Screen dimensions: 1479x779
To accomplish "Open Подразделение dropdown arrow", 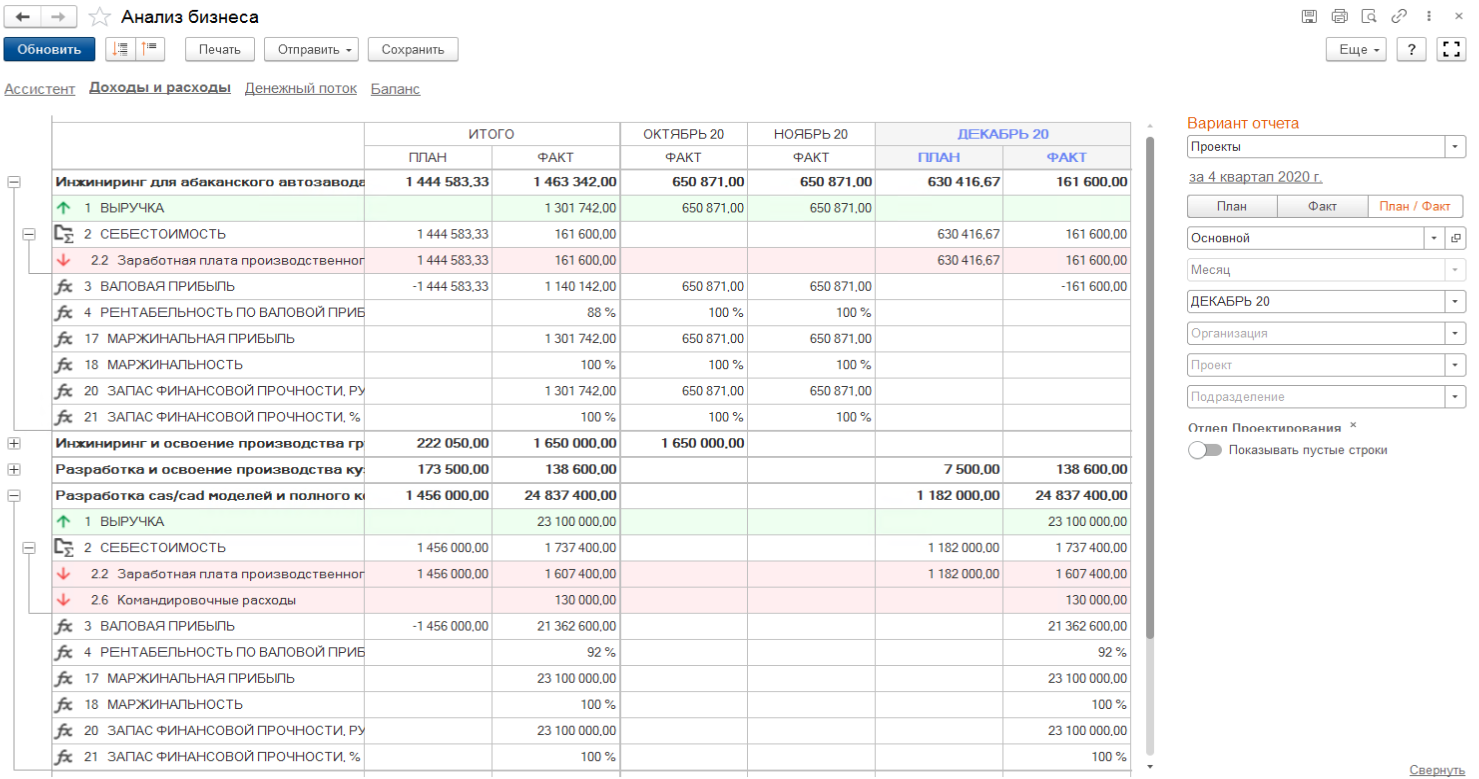I will tap(1456, 397).
